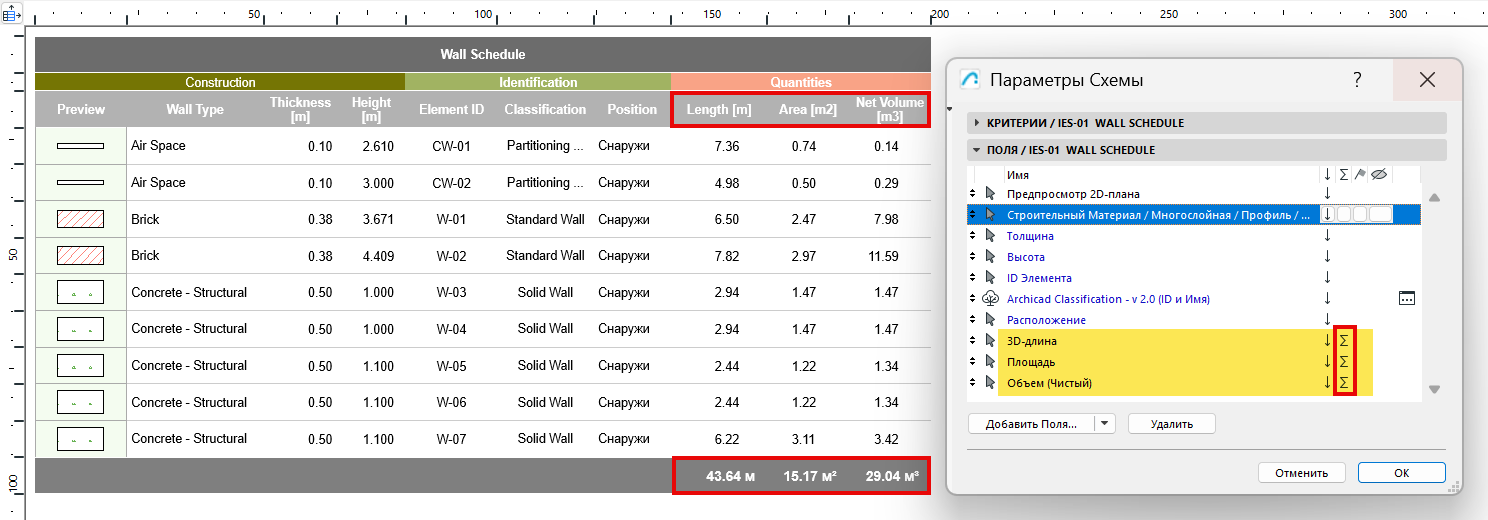Click the sort arrow for Расположение field
The height and width of the screenshot is (520, 1488).
(x=1327, y=320)
